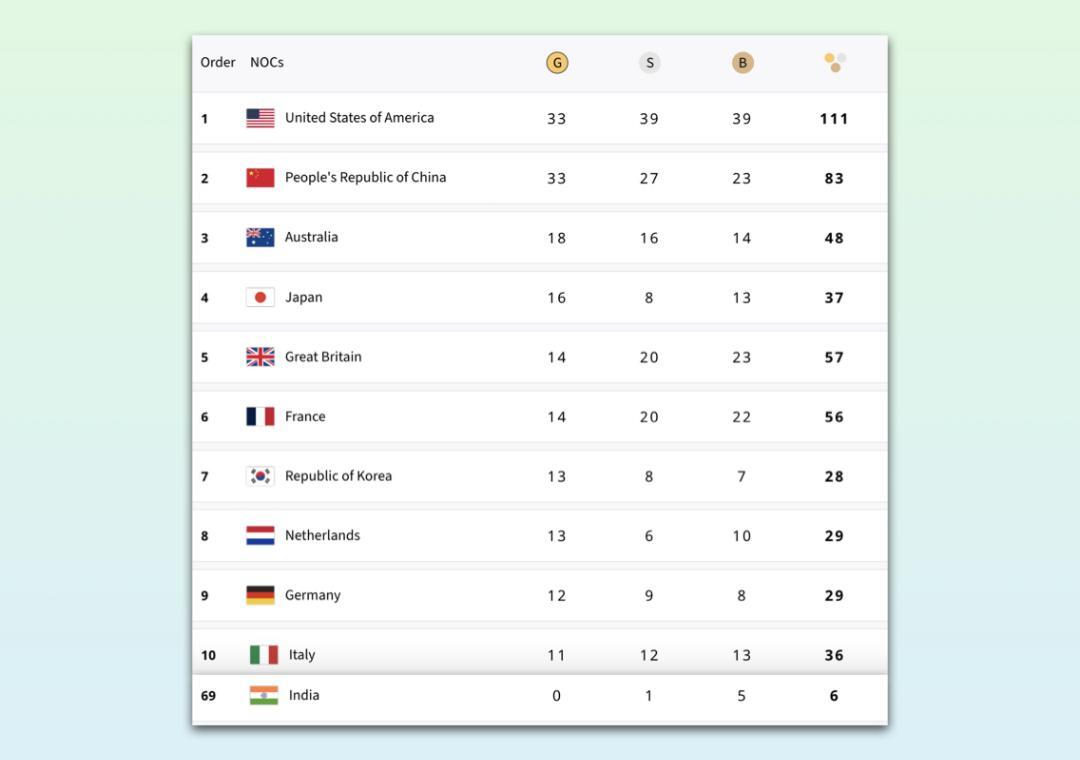The image size is (1080, 760).
Task: Click the total medals column icon
Action: coord(835,63)
